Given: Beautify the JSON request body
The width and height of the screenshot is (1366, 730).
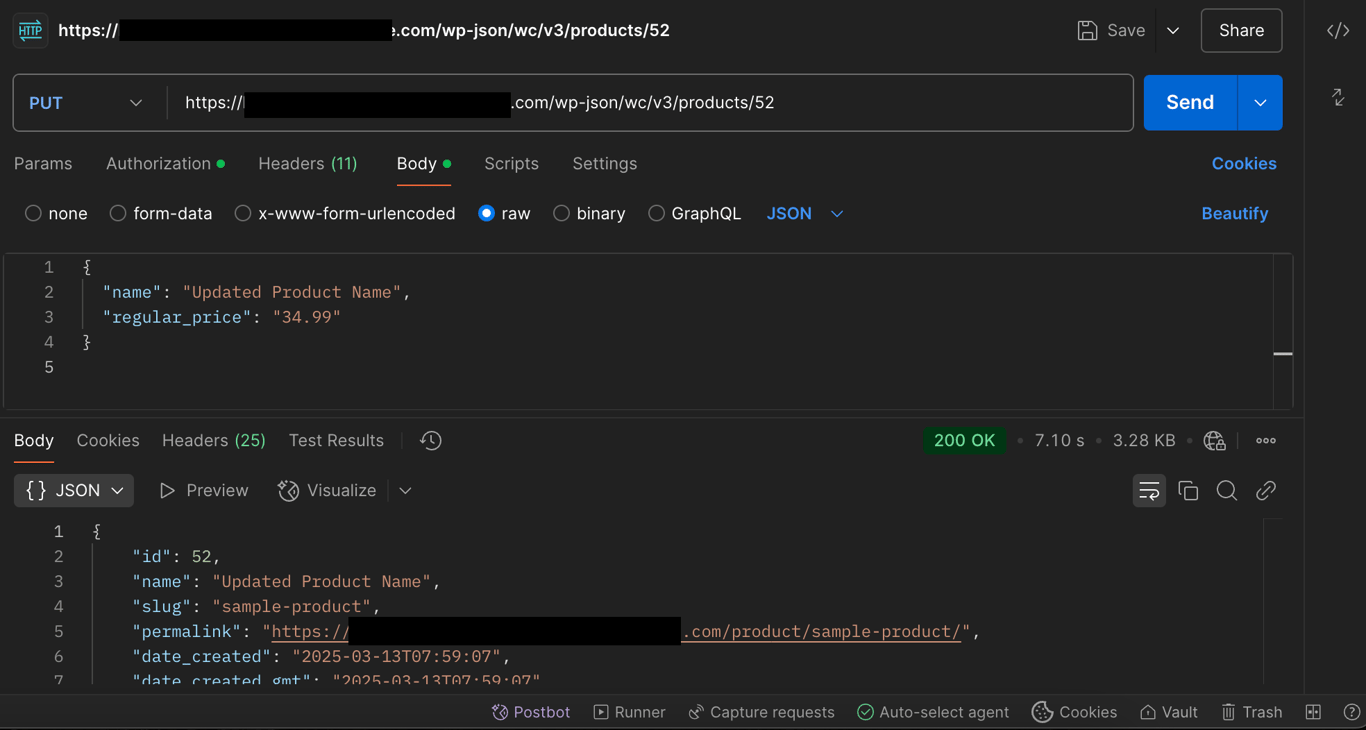Looking at the screenshot, I should [1235, 213].
